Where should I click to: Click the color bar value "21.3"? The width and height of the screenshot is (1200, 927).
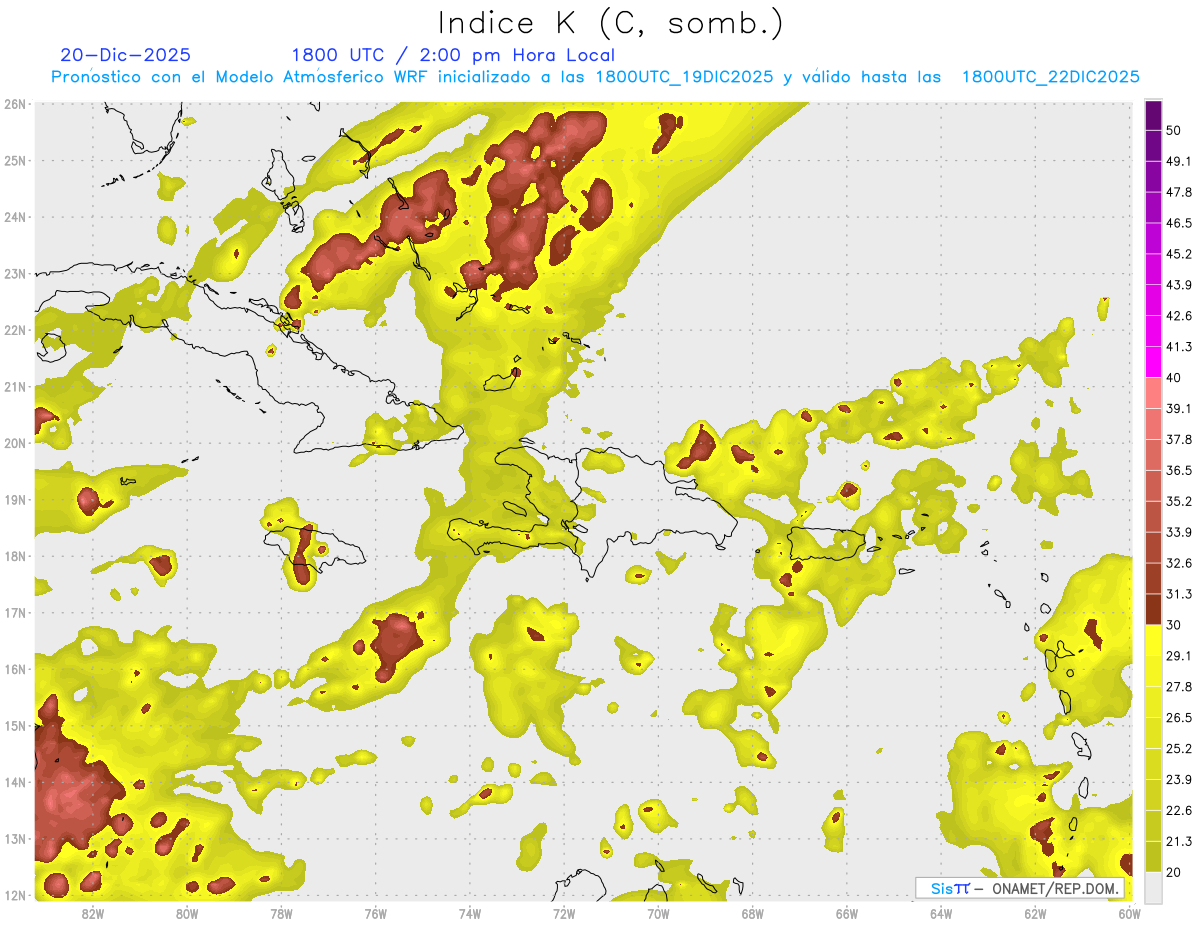(x=1179, y=841)
